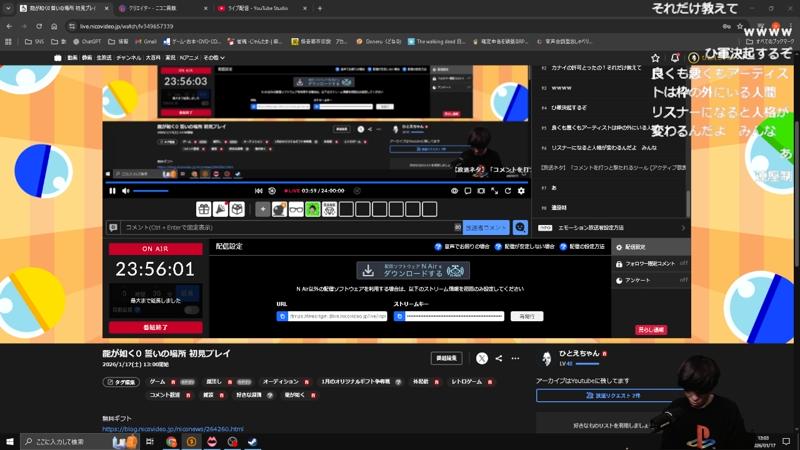Mute the player speaker icon
The width and height of the screenshot is (800, 450).
tap(126, 191)
